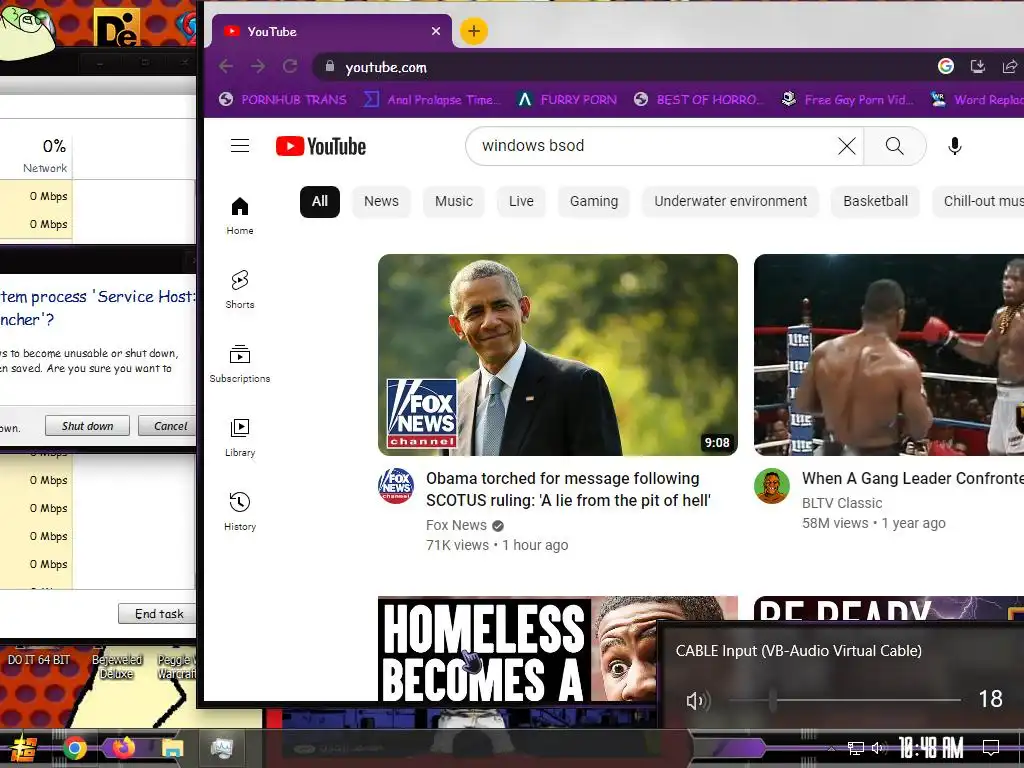Select the Live filter chip
This screenshot has width=1024, height=768.
pos(521,201)
